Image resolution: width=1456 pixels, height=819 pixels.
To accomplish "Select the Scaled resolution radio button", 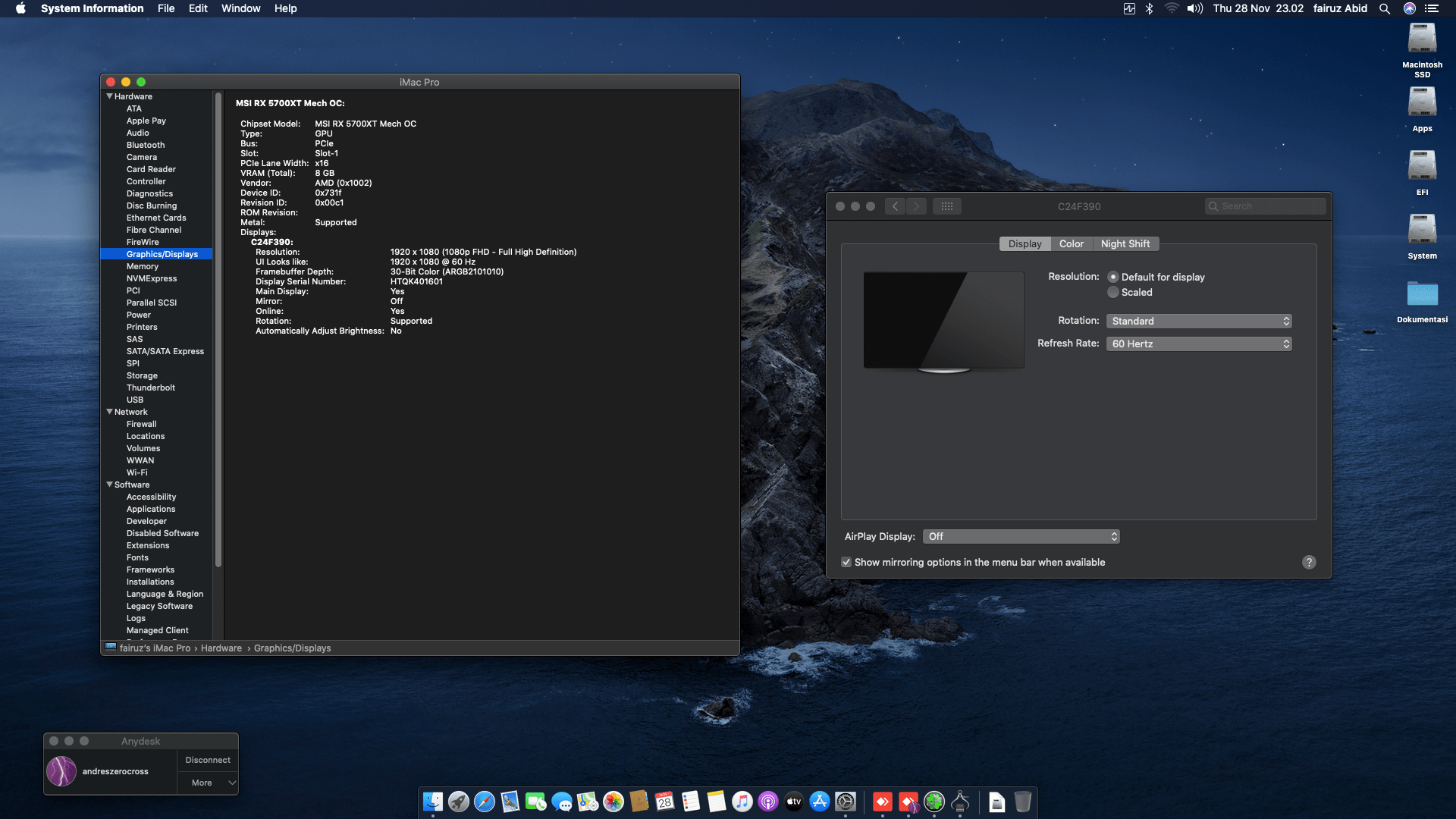I will click(1113, 292).
